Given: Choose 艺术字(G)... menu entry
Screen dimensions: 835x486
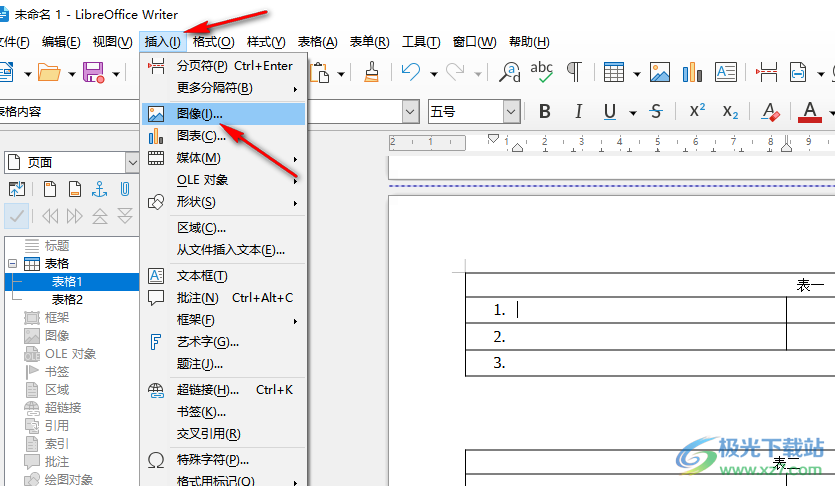Looking at the screenshot, I should (224, 342).
